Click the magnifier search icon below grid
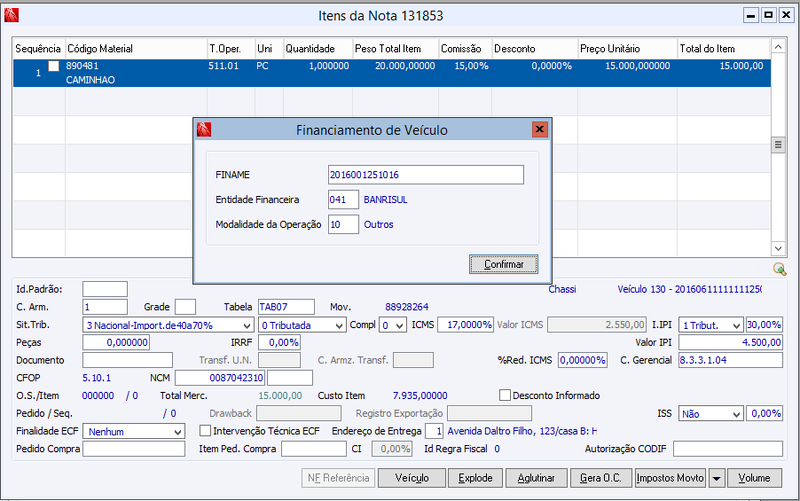This screenshot has height=501, width=800. coord(779,268)
